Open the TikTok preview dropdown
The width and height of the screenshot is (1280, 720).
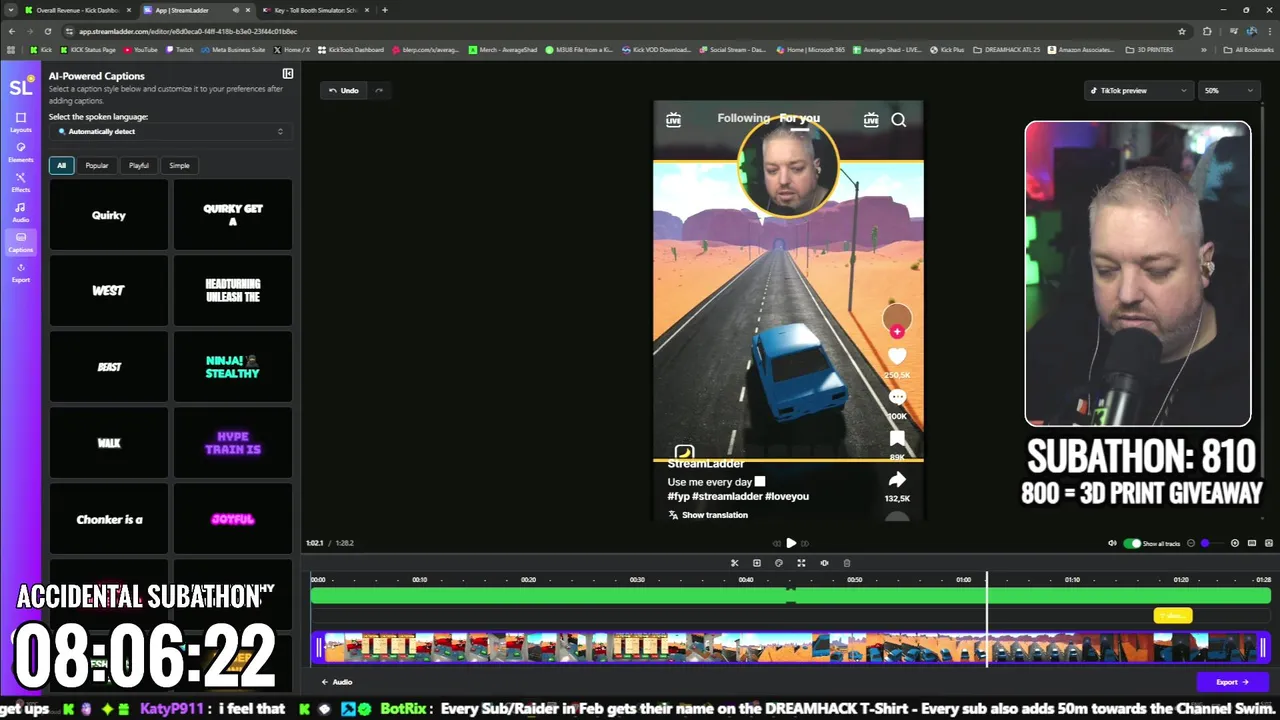[1138, 90]
